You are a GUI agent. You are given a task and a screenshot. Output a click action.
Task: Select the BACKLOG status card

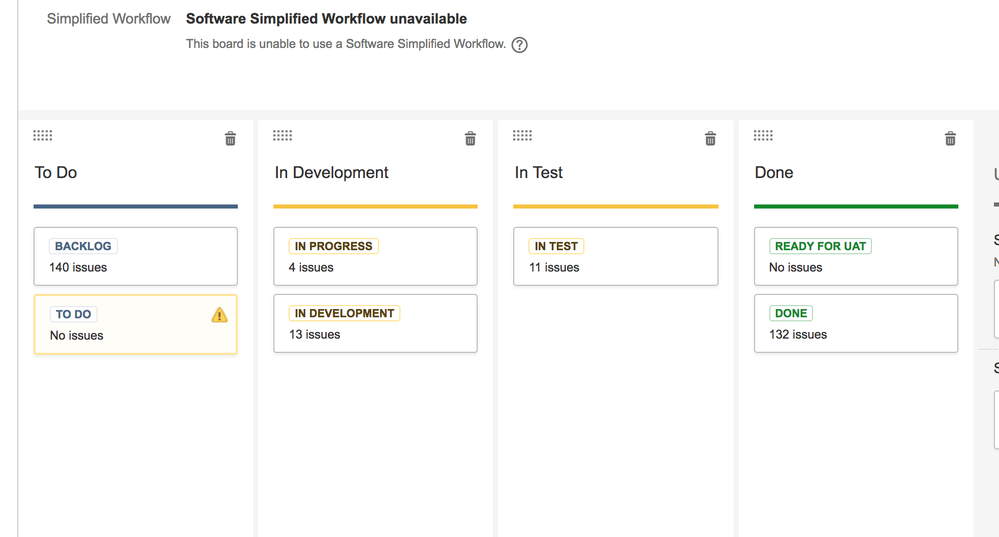(135, 256)
